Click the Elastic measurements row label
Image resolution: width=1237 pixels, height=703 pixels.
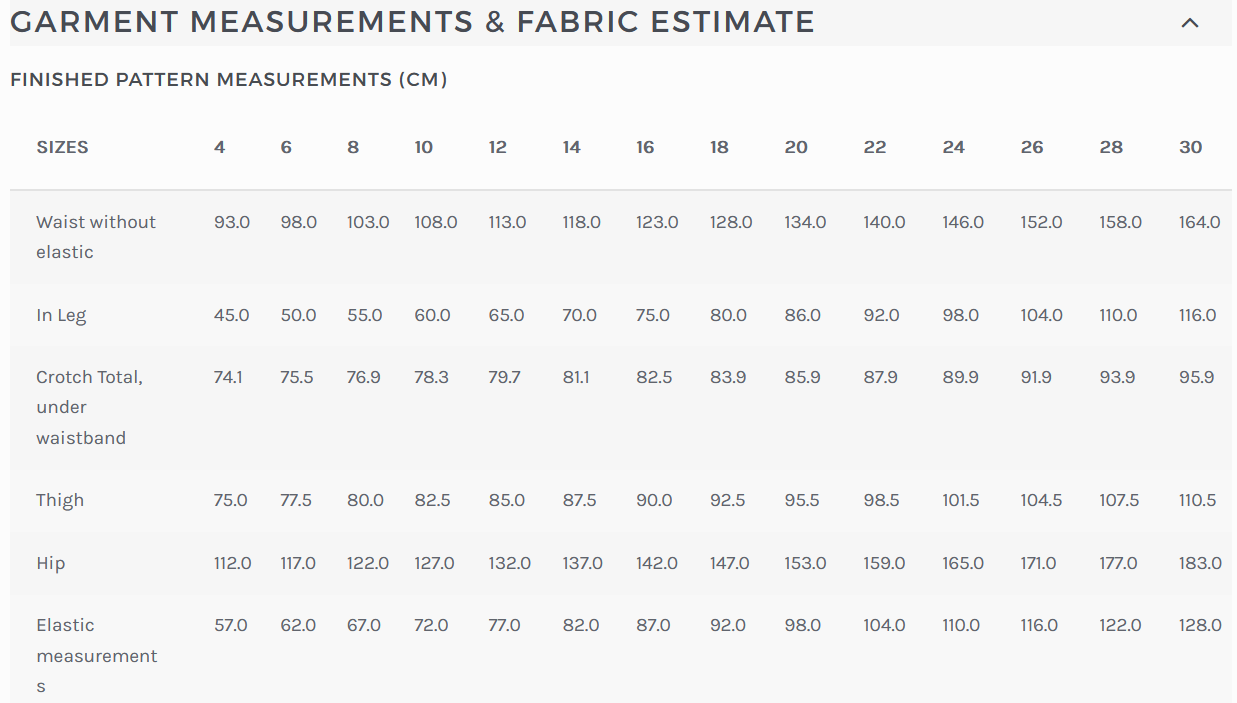[x=97, y=655]
